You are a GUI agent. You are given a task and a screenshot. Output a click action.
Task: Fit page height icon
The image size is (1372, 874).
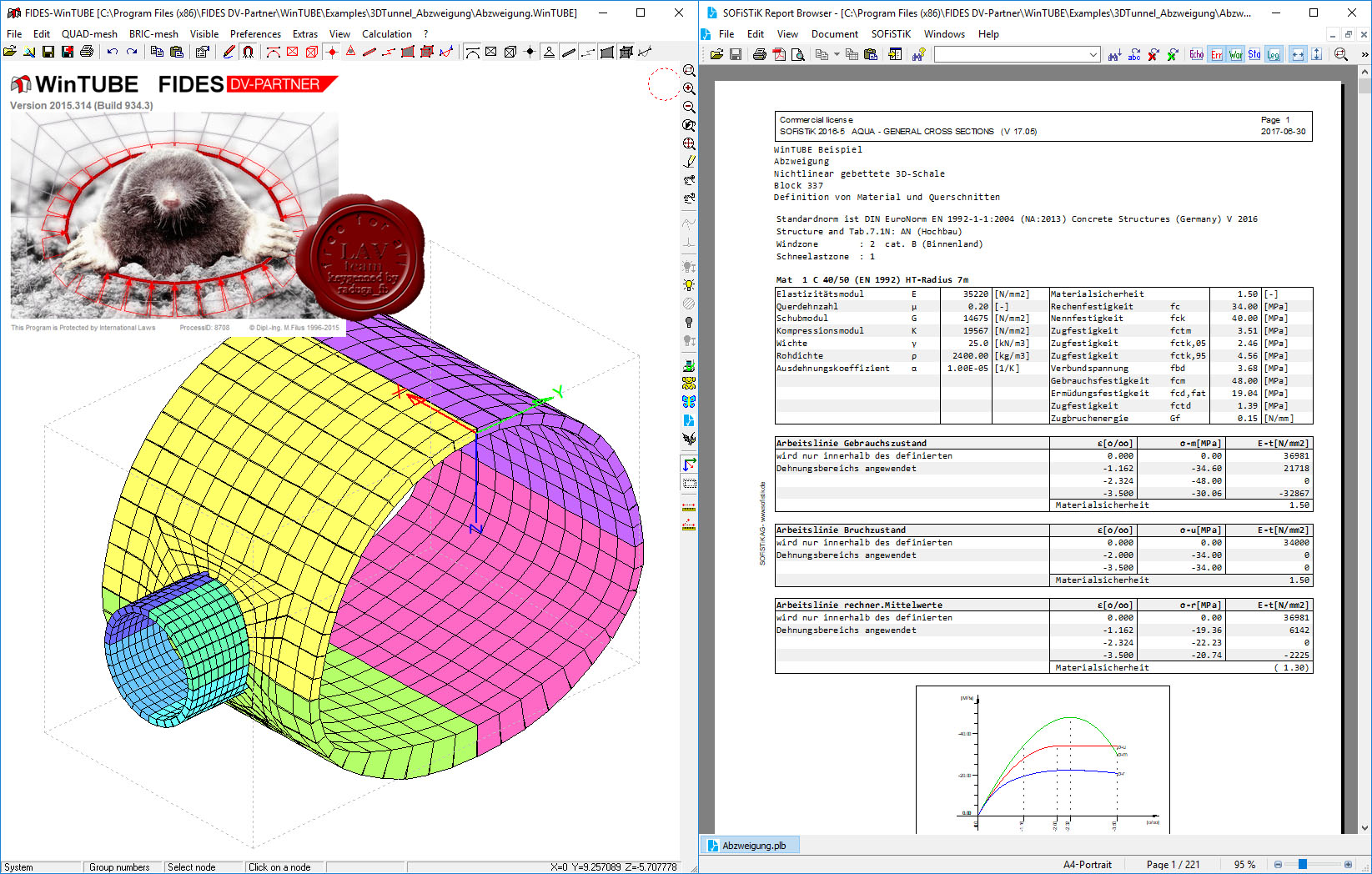tap(1317, 54)
